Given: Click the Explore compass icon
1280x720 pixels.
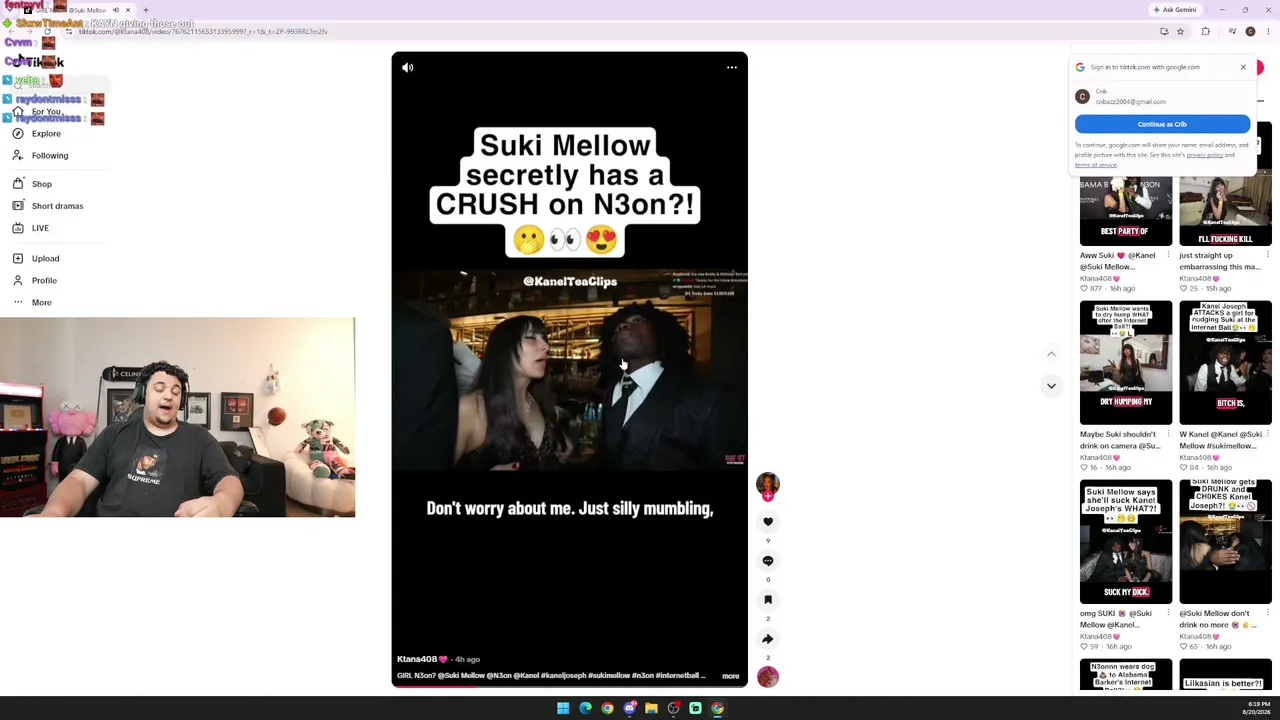Looking at the screenshot, I should tap(18, 133).
